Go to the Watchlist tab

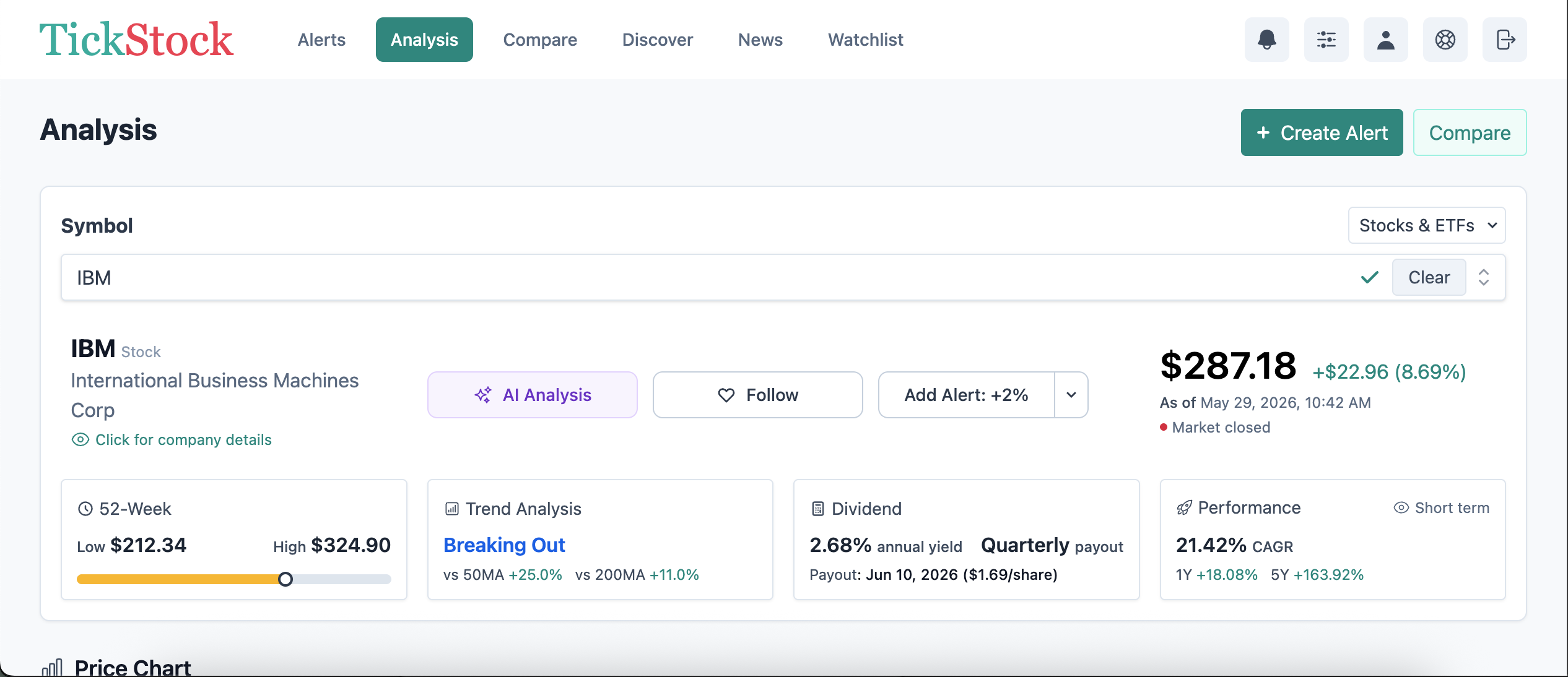click(865, 40)
